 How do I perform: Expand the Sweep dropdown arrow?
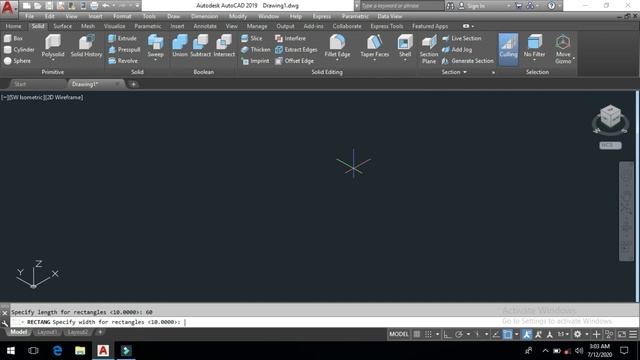click(x=155, y=60)
